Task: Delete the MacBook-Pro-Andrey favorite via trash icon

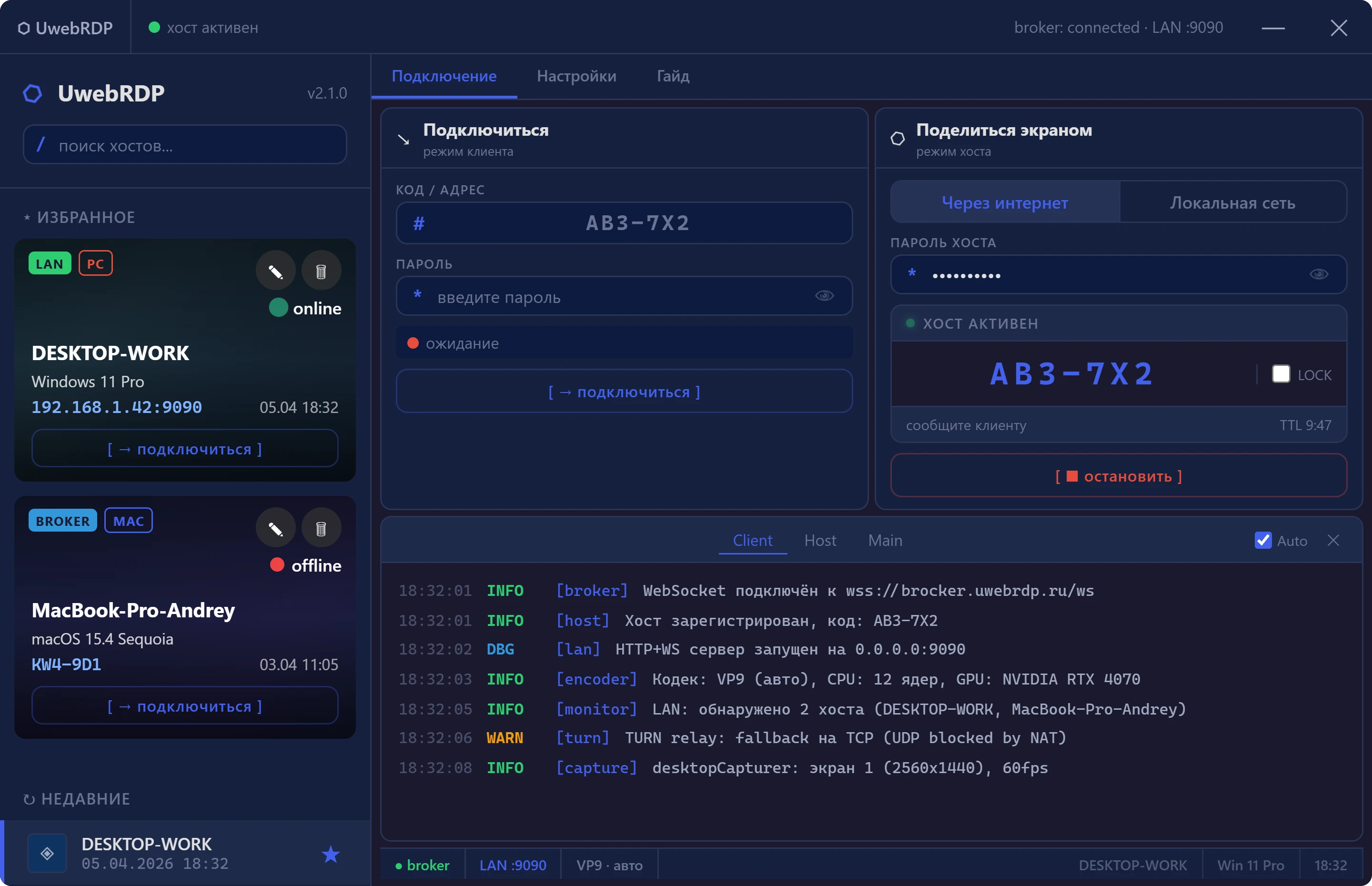Action: tap(322, 528)
